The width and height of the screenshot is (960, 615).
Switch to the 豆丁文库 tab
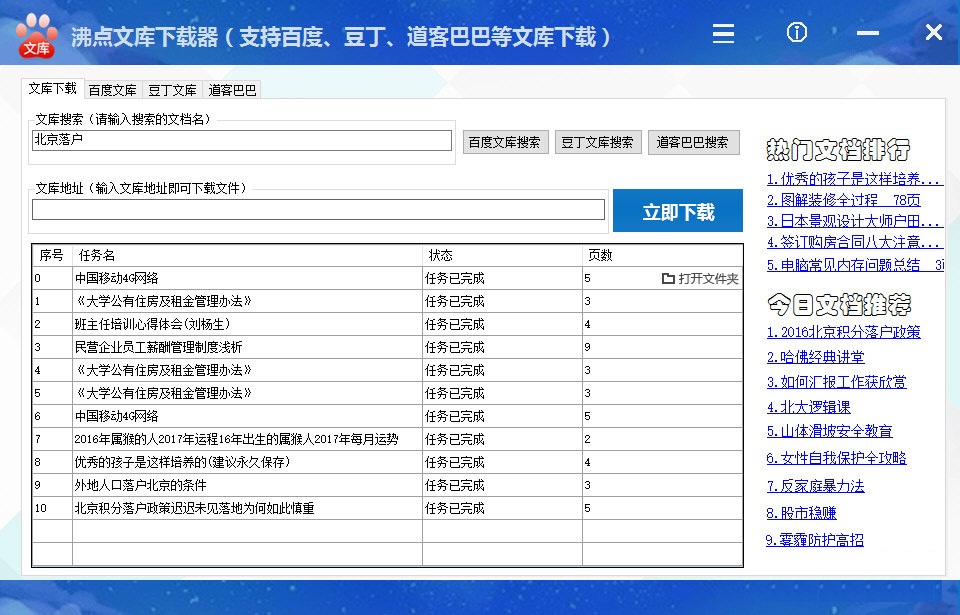point(172,89)
